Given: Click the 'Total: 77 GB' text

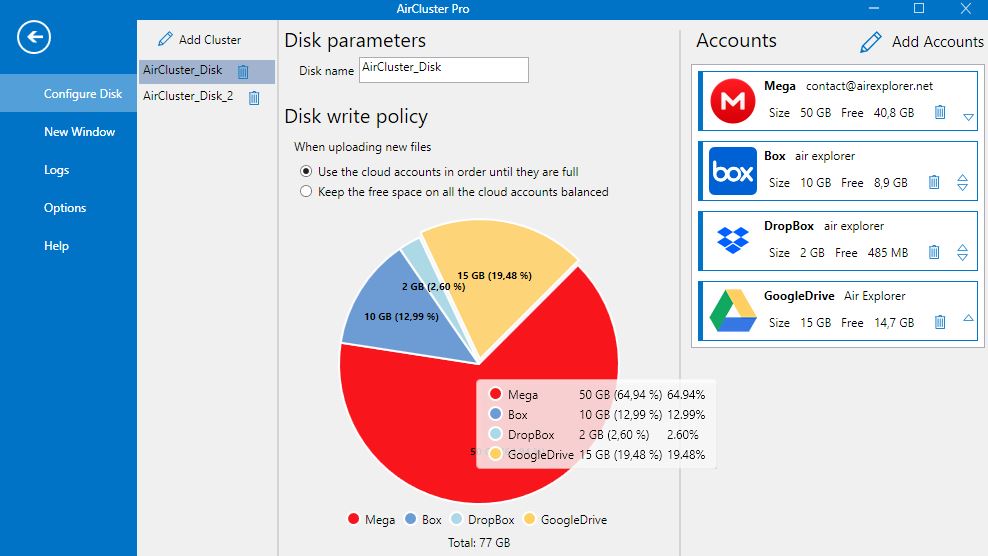Looking at the screenshot, I should click(x=479, y=542).
